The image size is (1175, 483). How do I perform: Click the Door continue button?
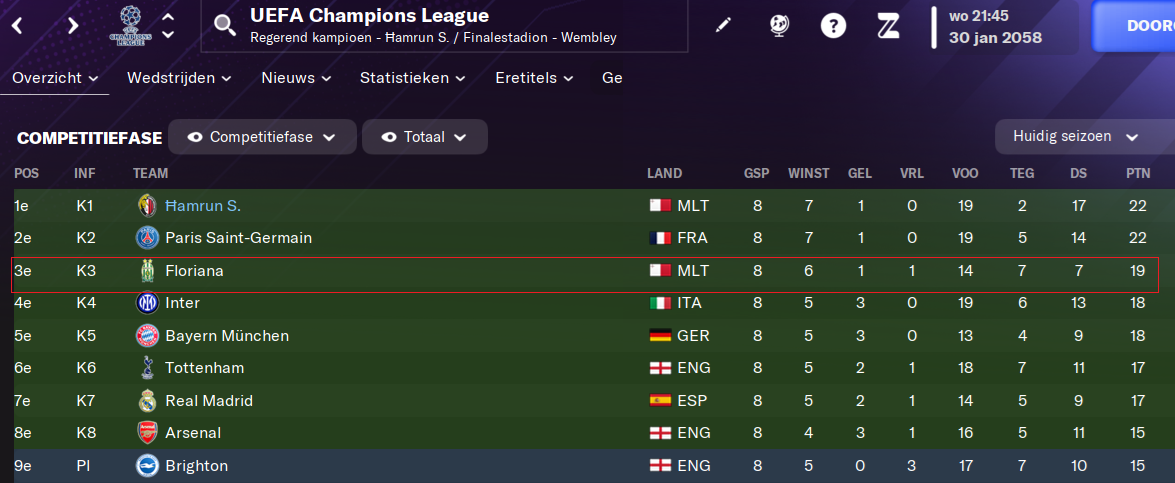[1133, 26]
